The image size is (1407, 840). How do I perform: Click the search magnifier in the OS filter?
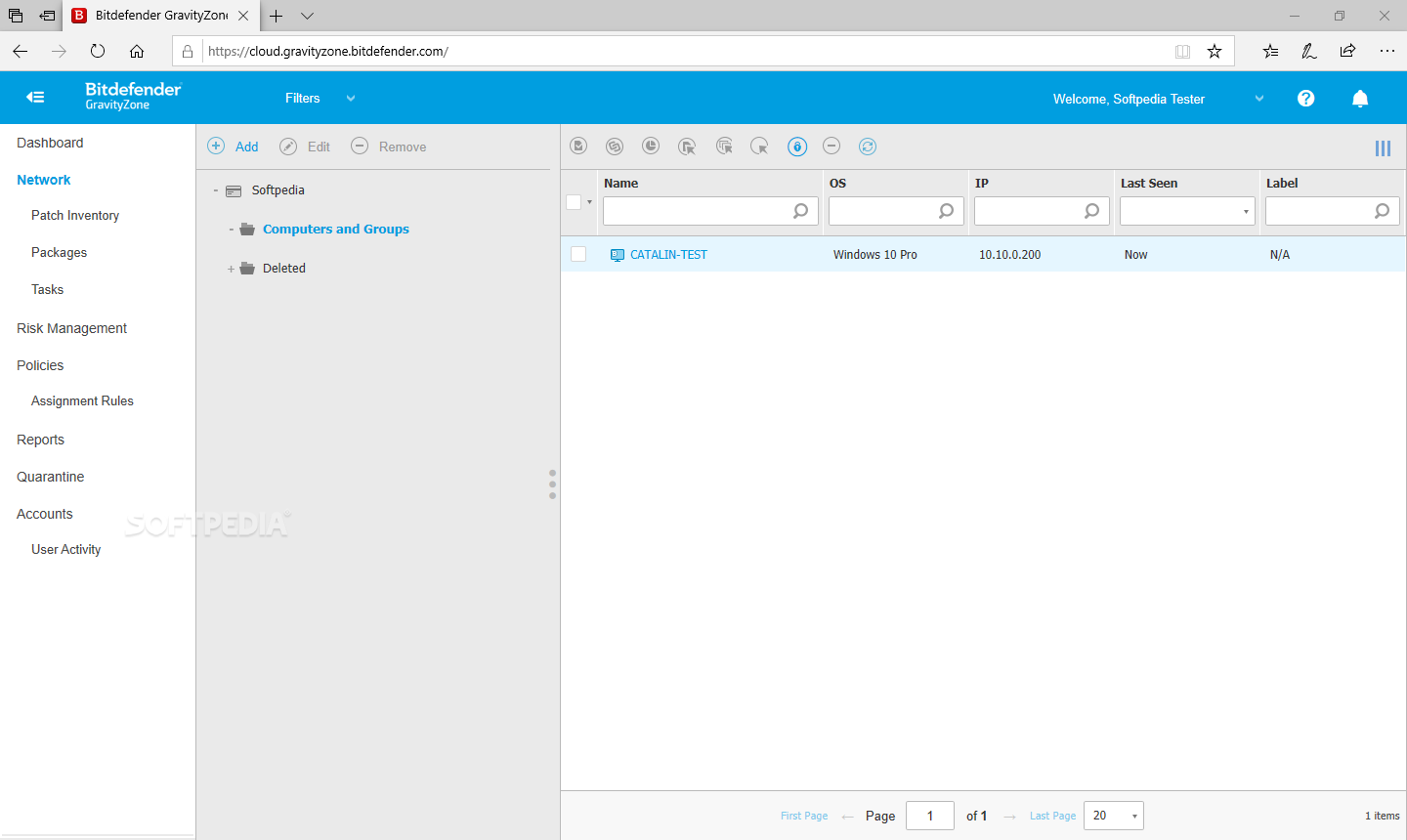947,211
